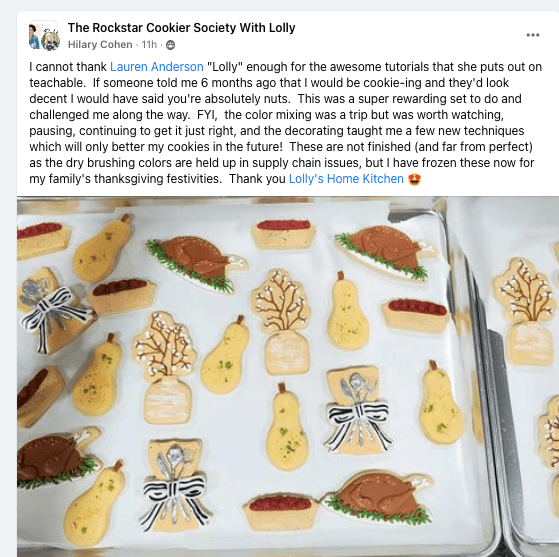
Task: Click the pear cookie near top left
Action: click(102, 248)
